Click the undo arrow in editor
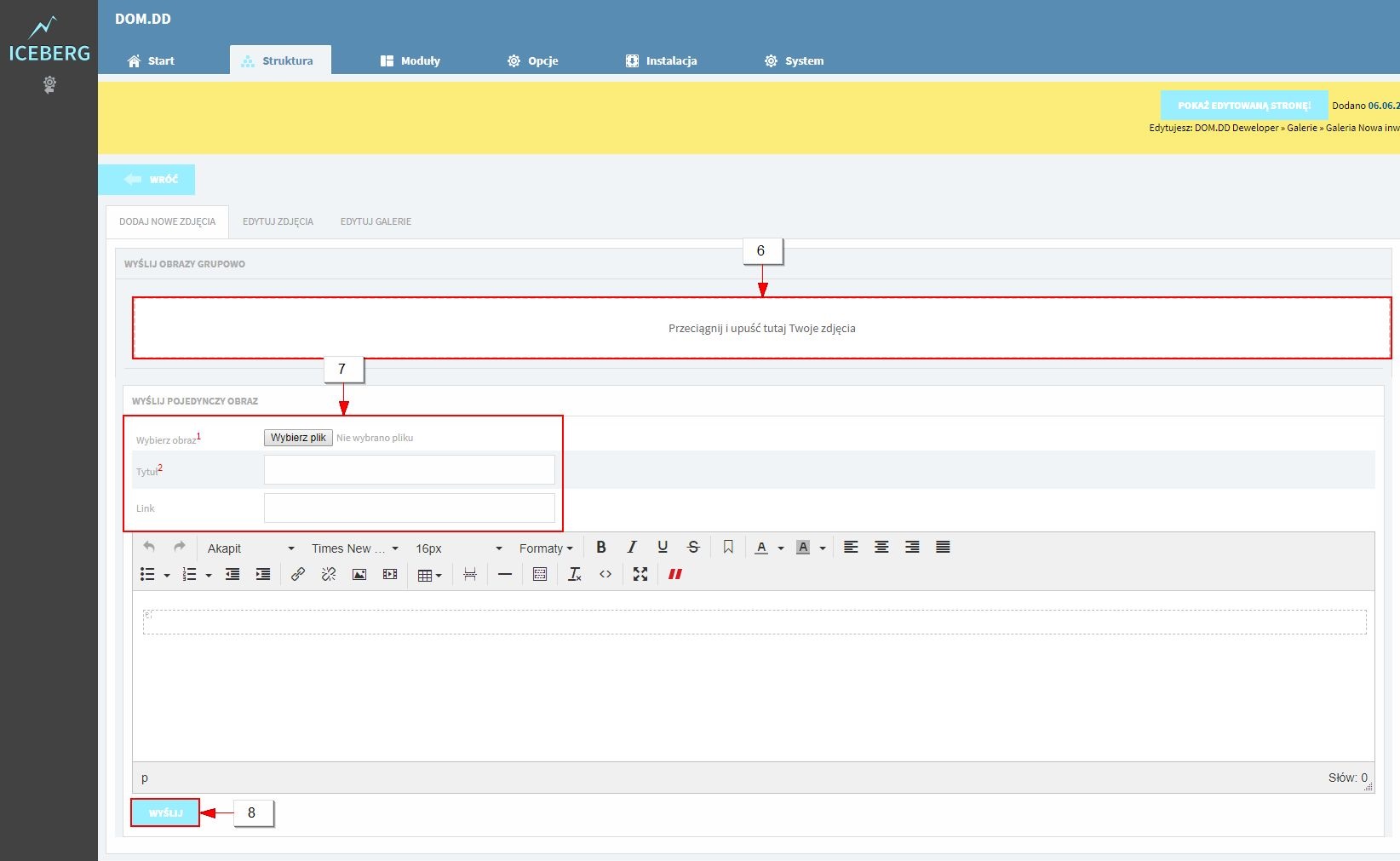This screenshot has width=1400, height=861. (x=149, y=548)
